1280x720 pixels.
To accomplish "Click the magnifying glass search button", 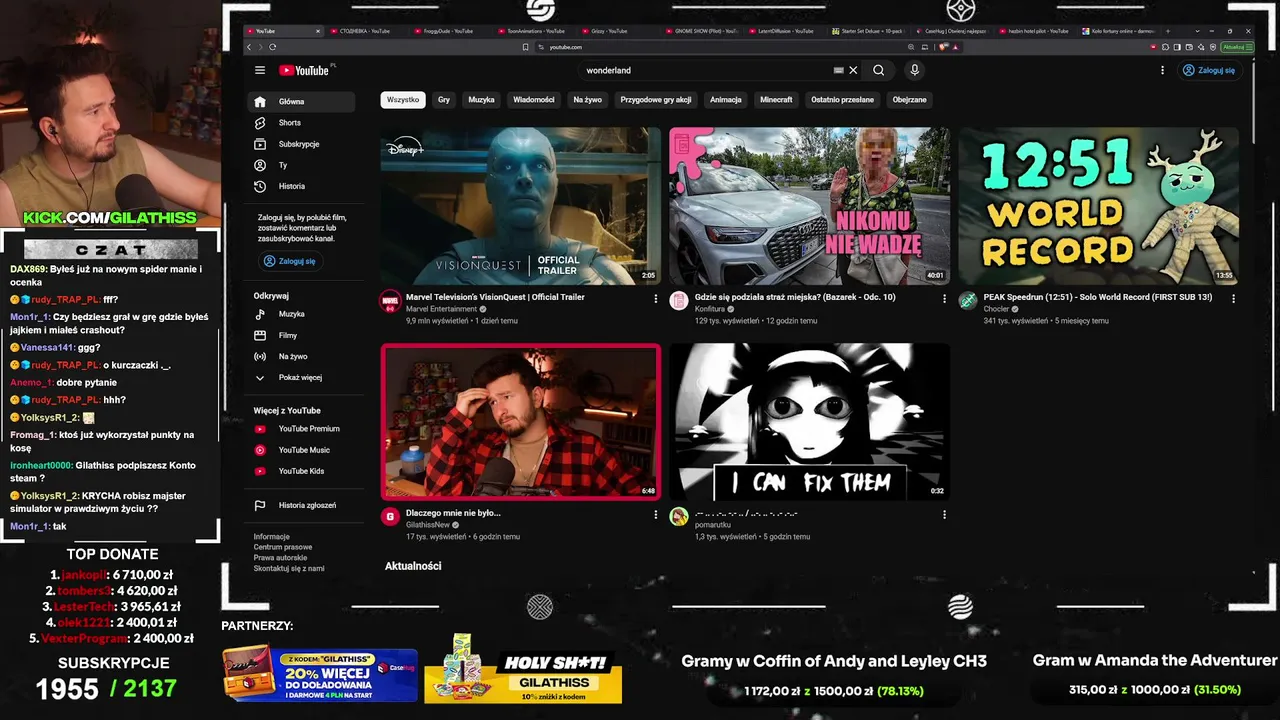I will pyautogui.click(x=878, y=70).
